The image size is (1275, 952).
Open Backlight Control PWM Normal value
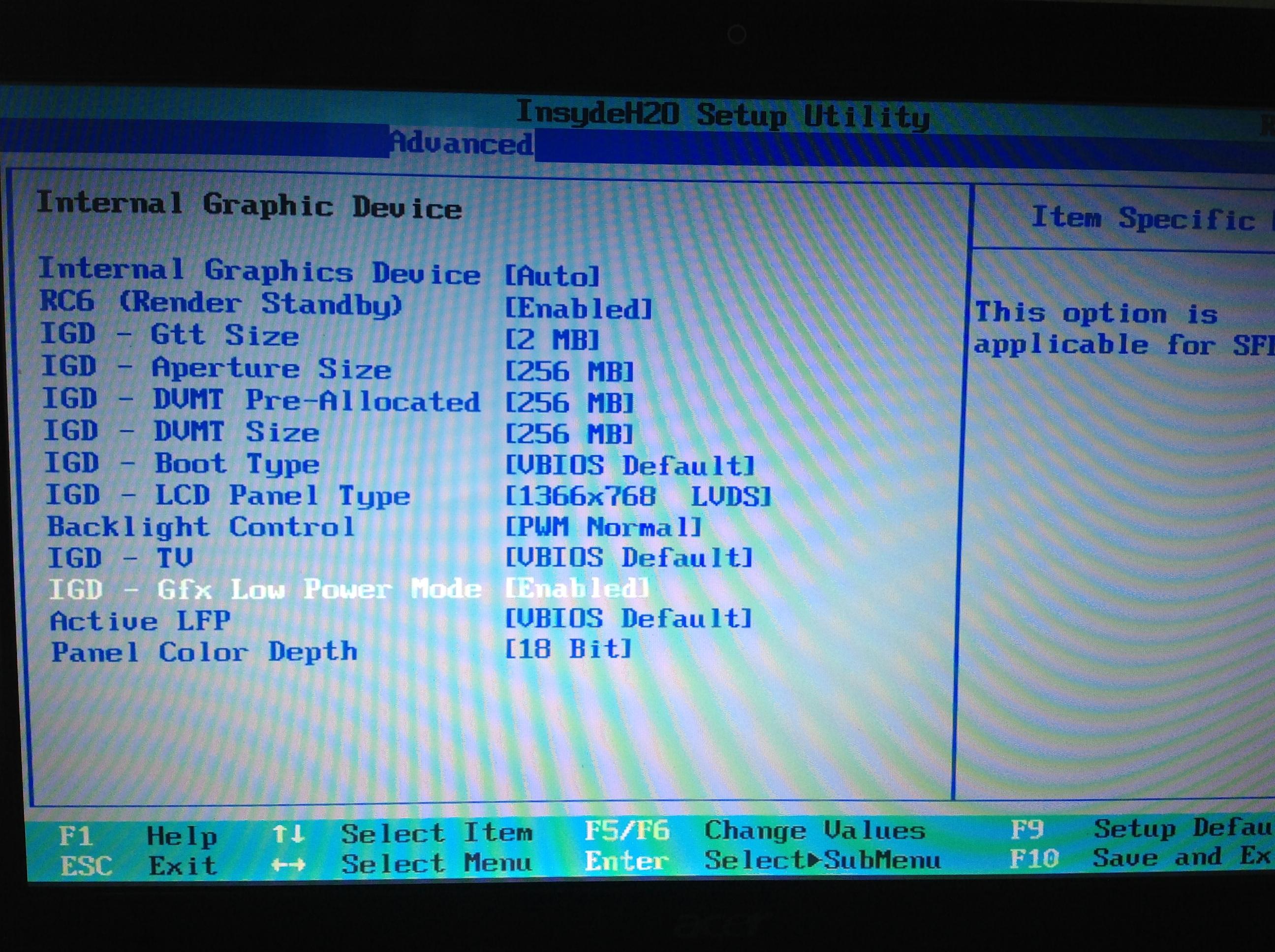603,527
